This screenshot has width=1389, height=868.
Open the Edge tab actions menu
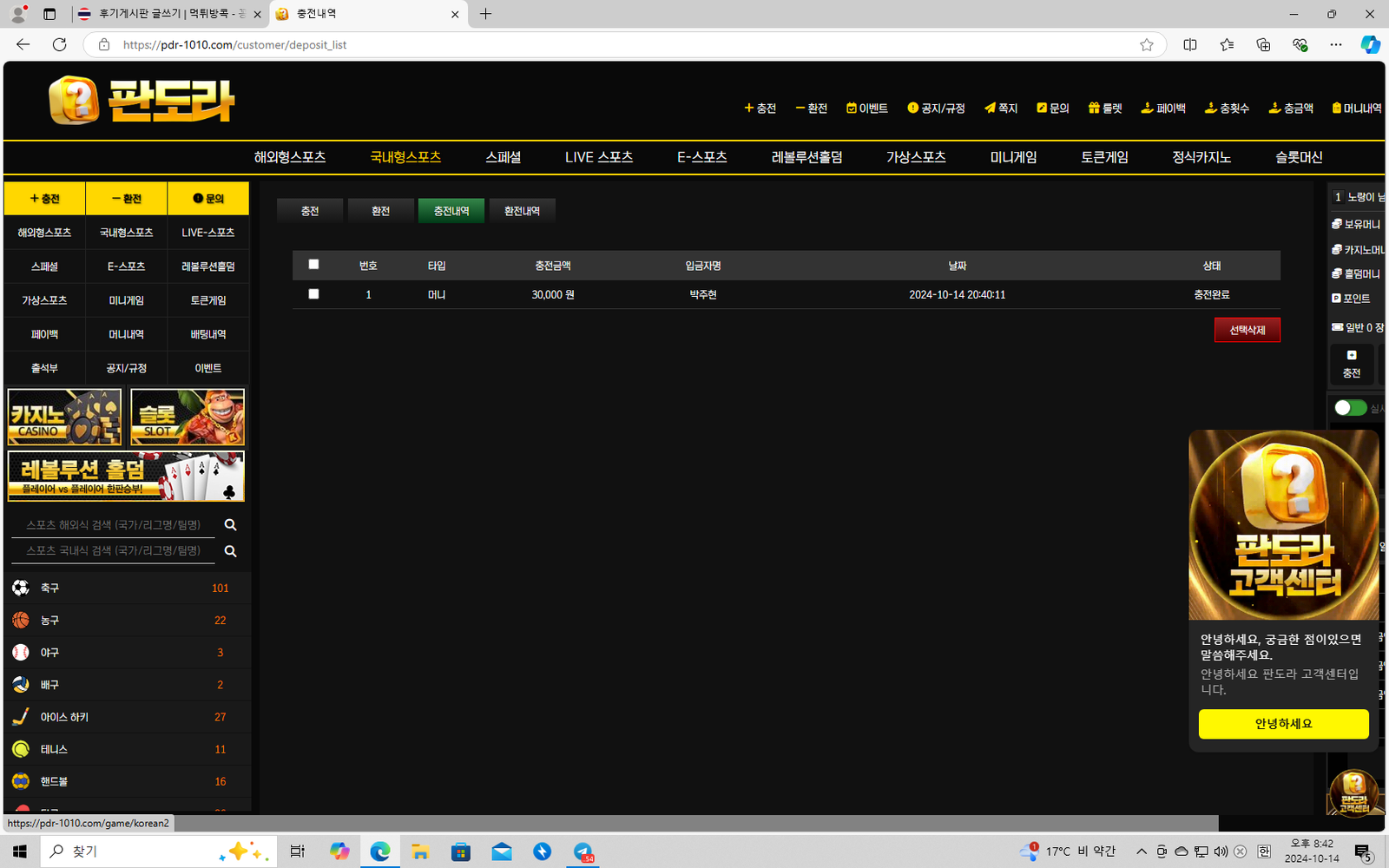point(49,14)
